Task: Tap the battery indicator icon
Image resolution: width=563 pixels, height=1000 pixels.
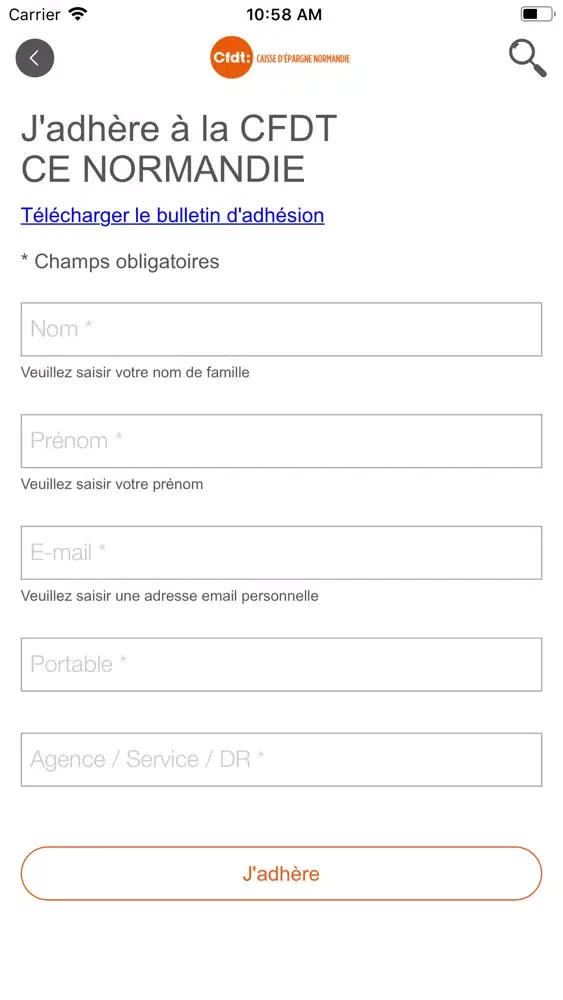Action: 537,14
